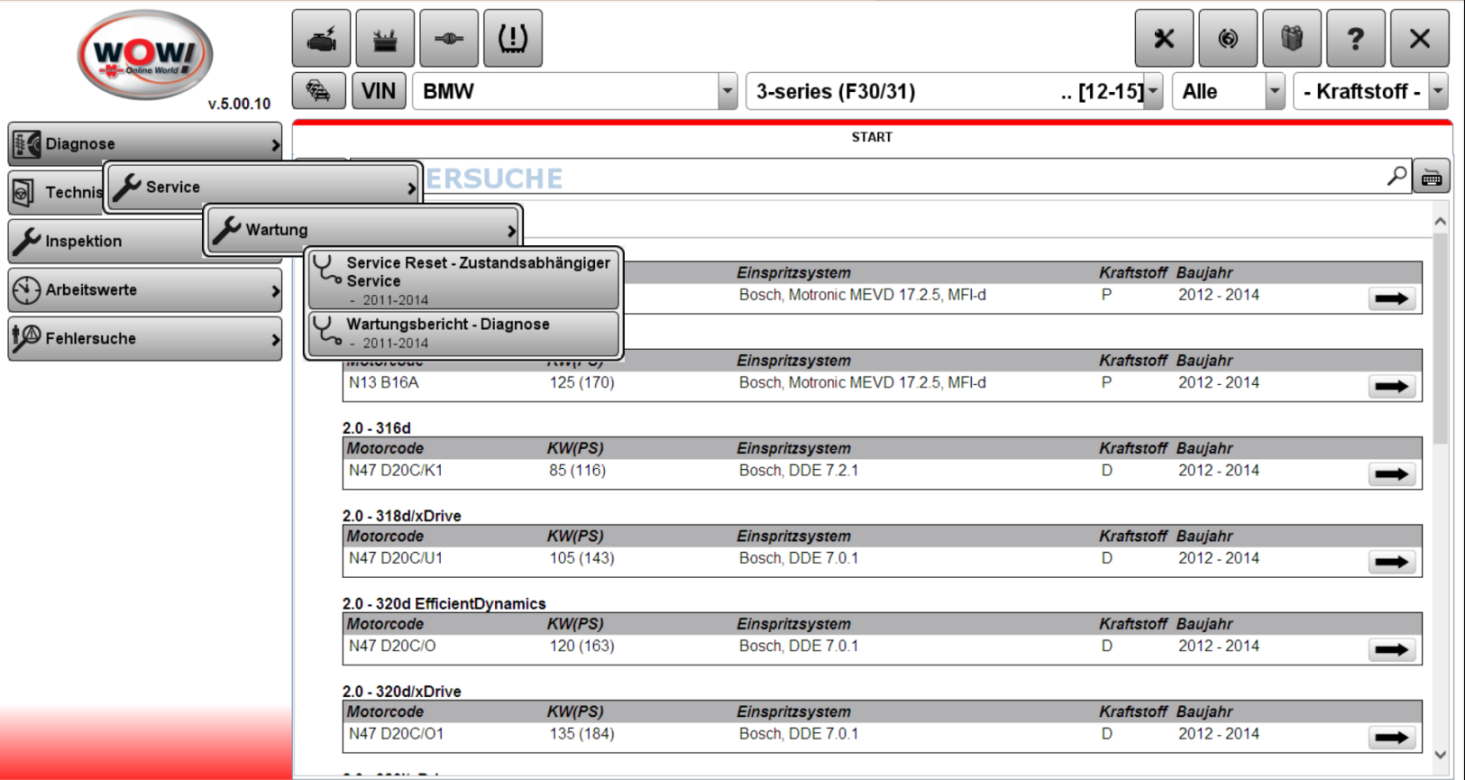This screenshot has width=1465, height=780.
Task: Select motor code N13 B16A
Action: point(384,383)
